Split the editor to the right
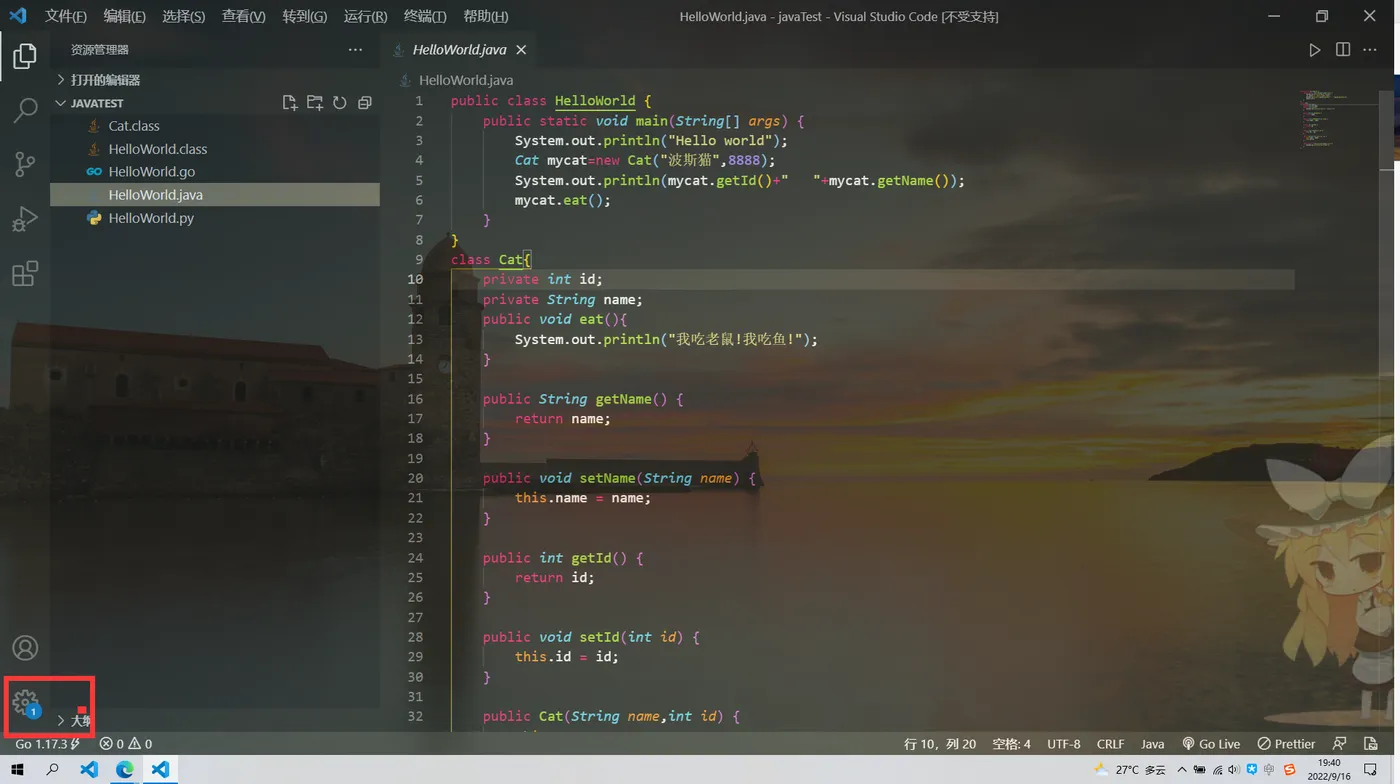The image size is (1400, 784). pos(1343,49)
